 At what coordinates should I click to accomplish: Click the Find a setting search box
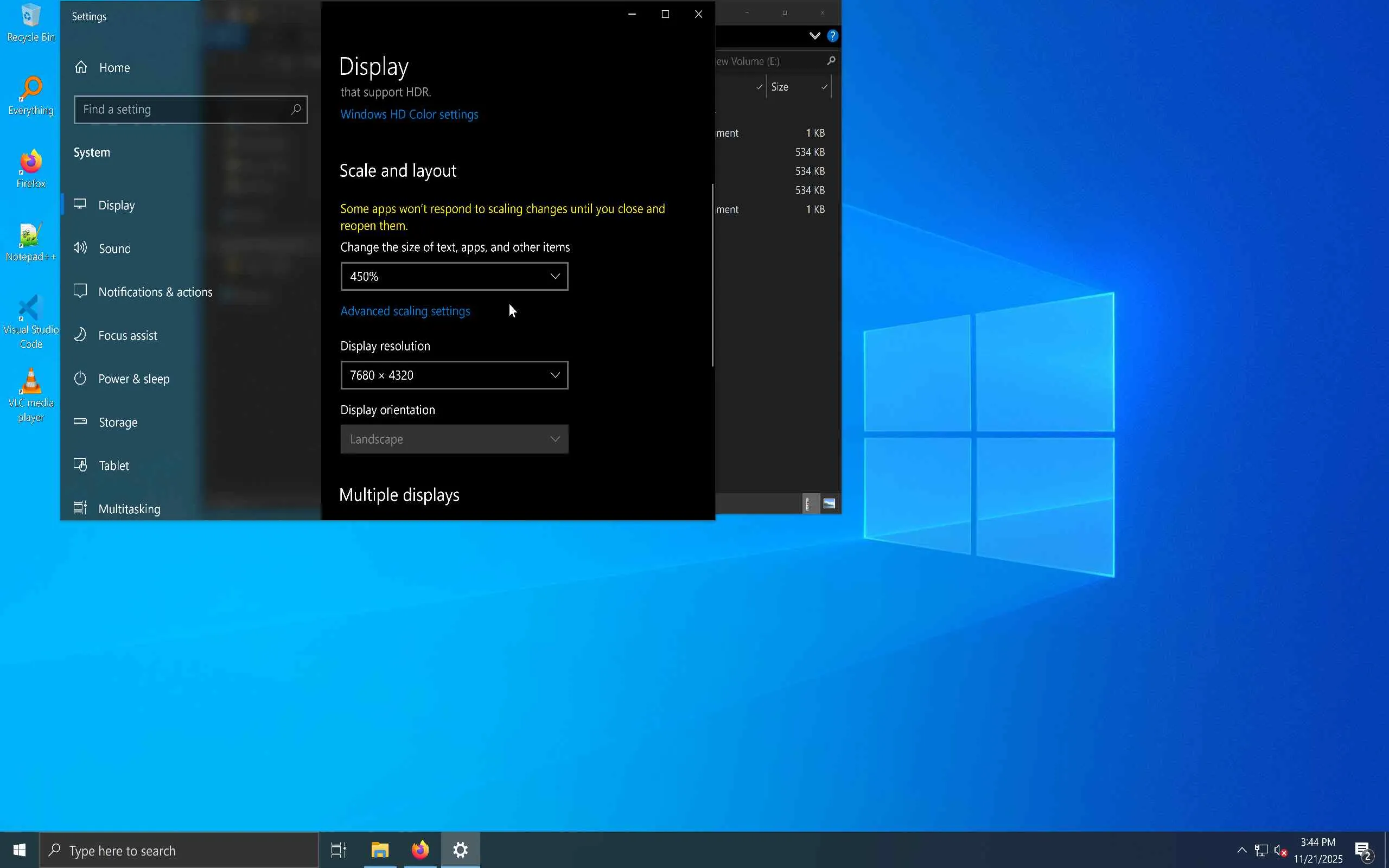coord(184,110)
